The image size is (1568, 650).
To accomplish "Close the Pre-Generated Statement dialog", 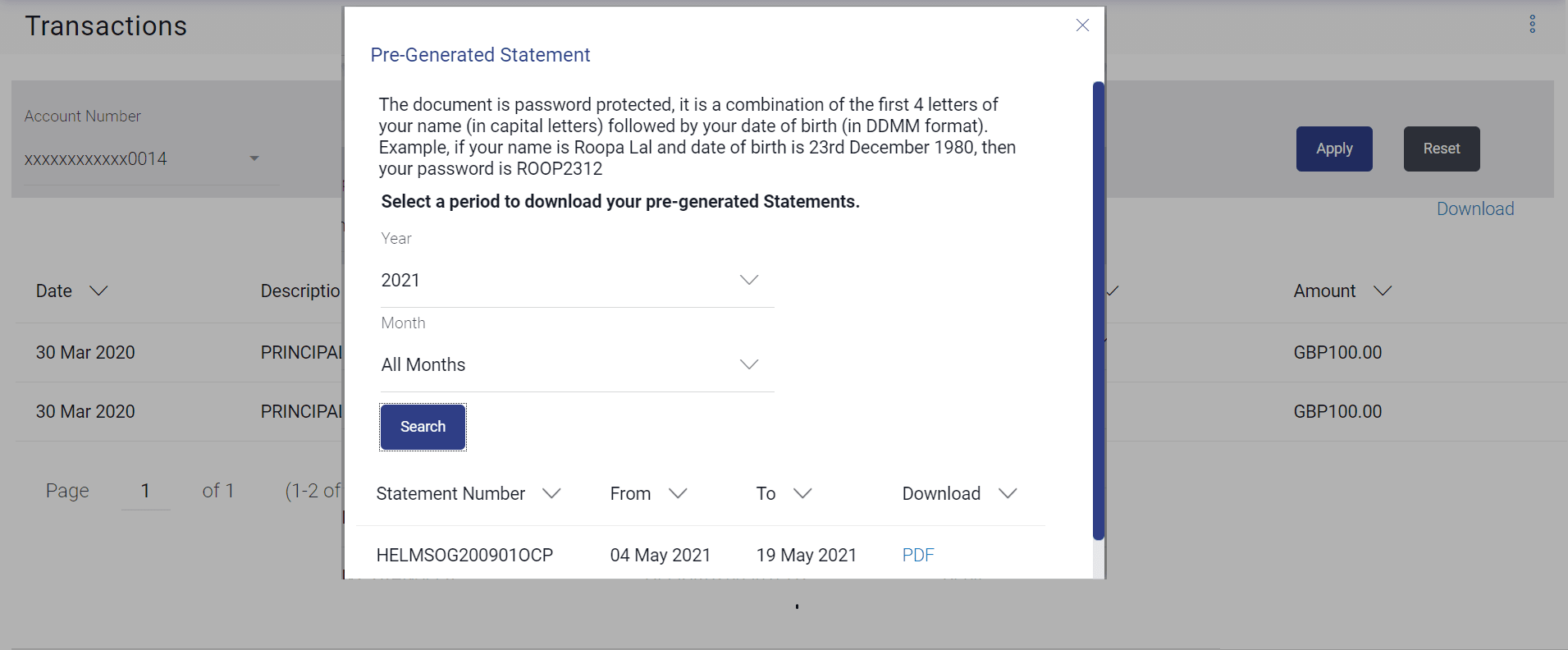I will point(1082,25).
